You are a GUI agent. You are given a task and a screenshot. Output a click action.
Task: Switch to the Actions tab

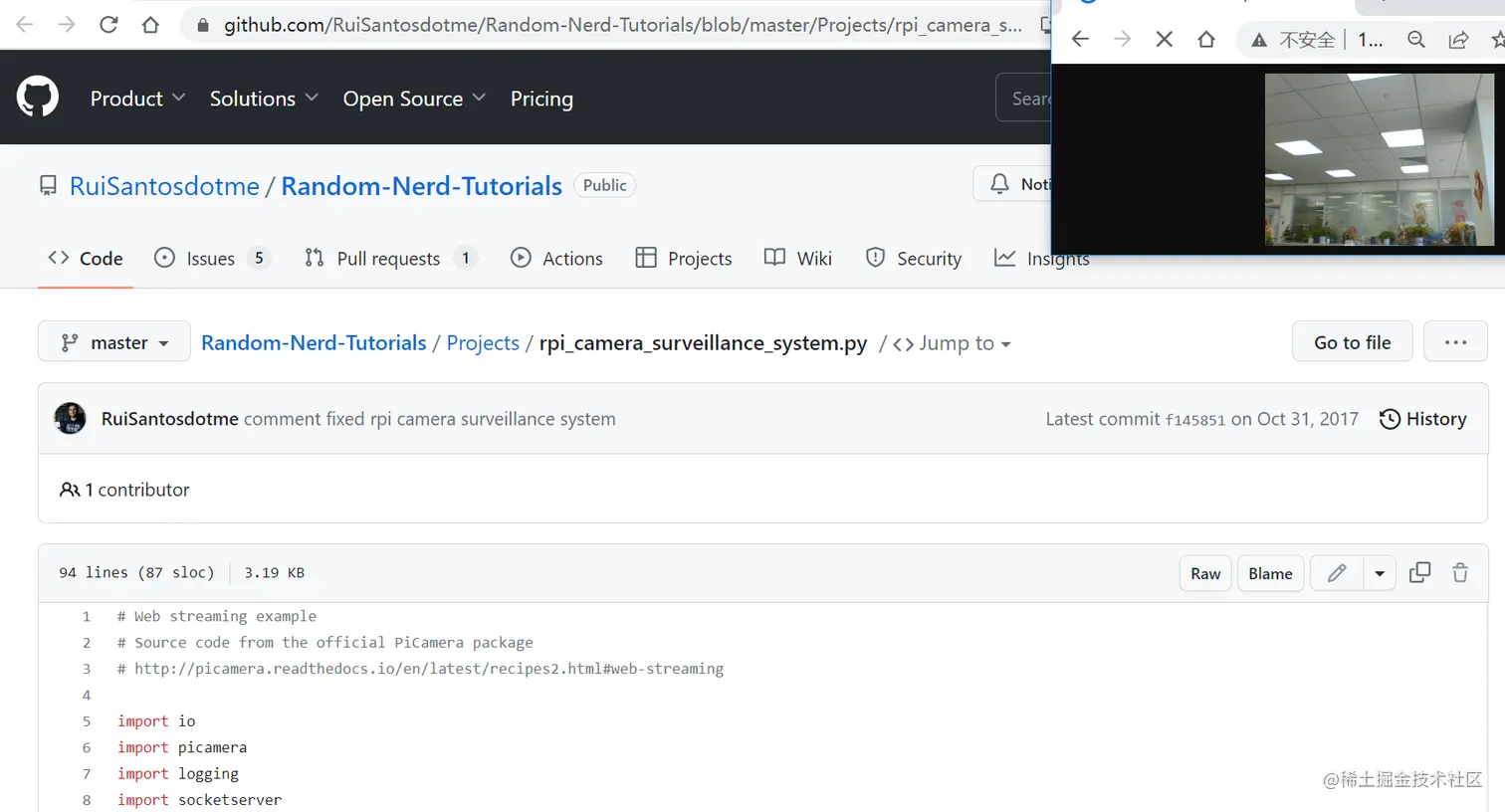click(556, 259)
